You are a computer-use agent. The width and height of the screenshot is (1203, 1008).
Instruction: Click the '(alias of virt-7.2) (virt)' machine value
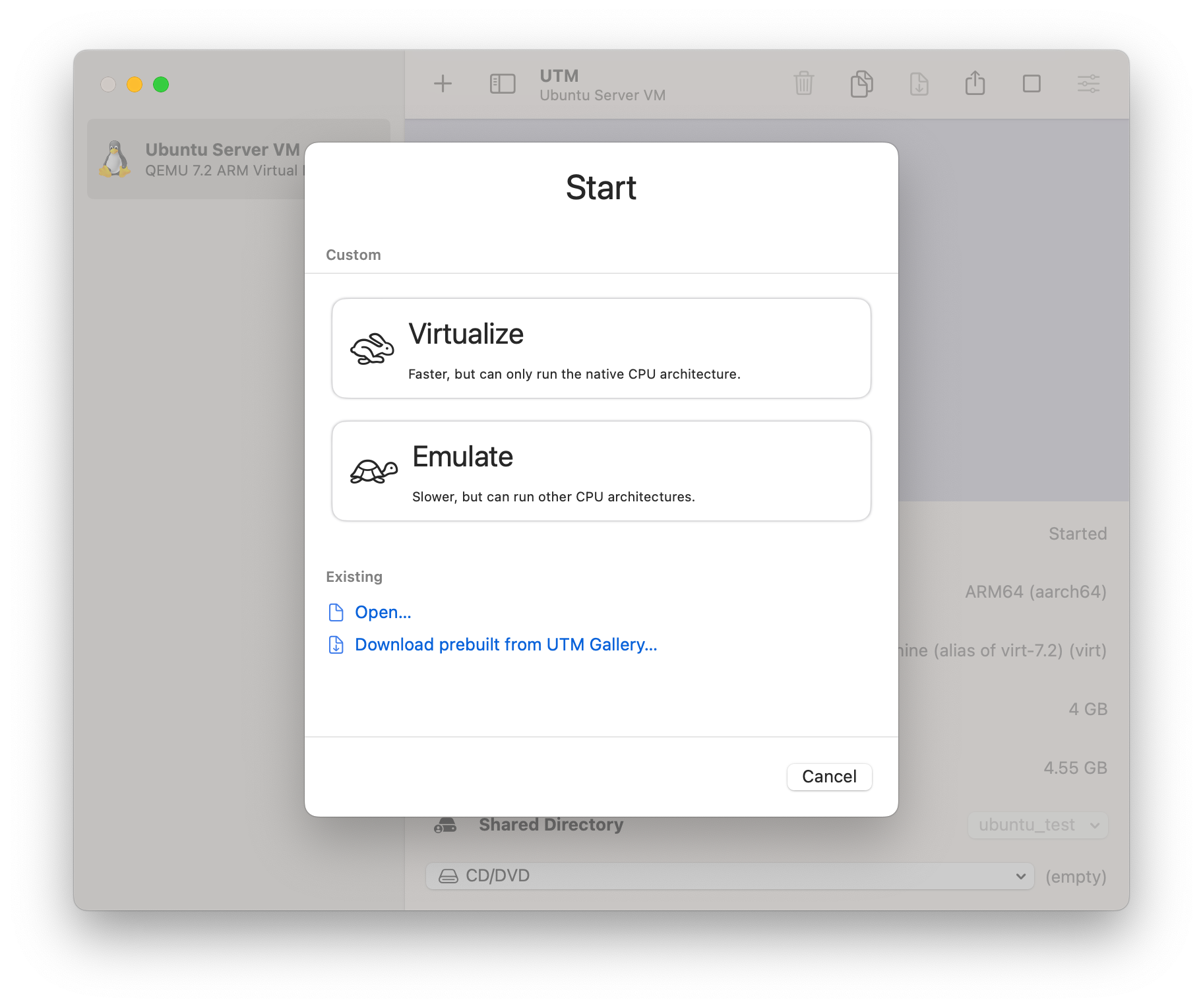click(x=1020, y=650)
